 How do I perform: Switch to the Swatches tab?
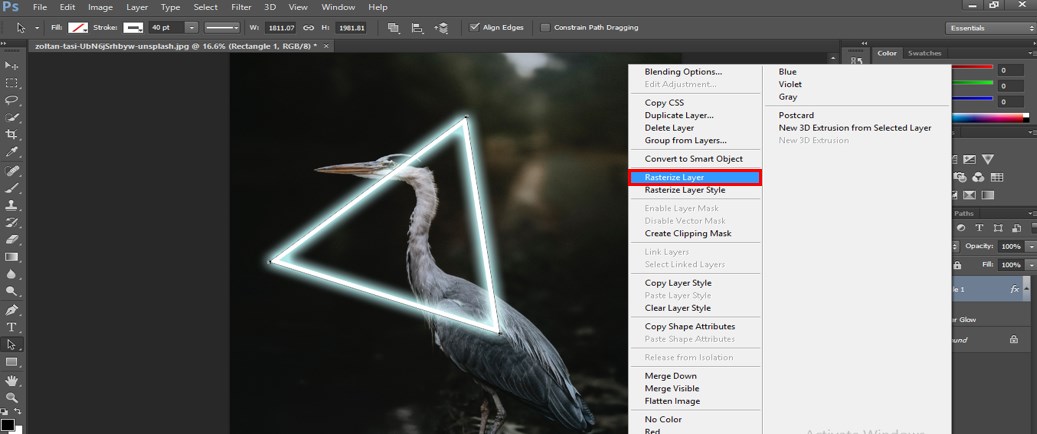(x=924, y=53)
